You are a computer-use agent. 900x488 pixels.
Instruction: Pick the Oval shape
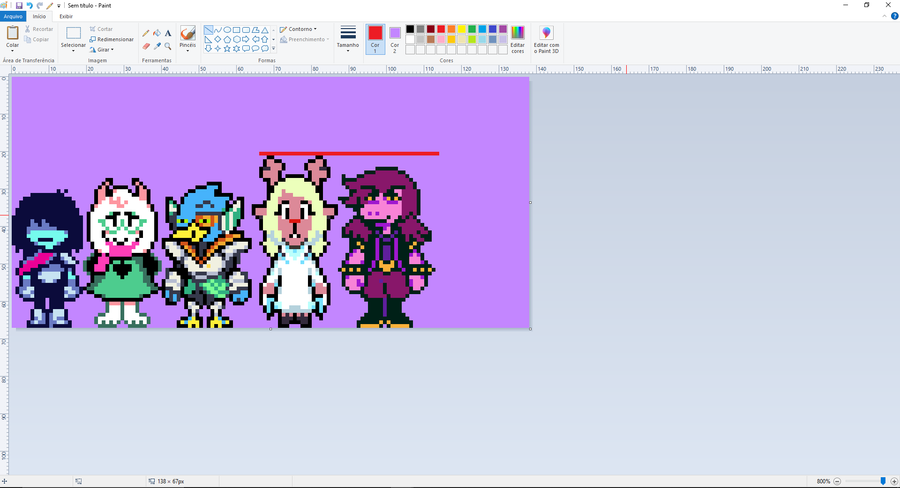(227, 30)
